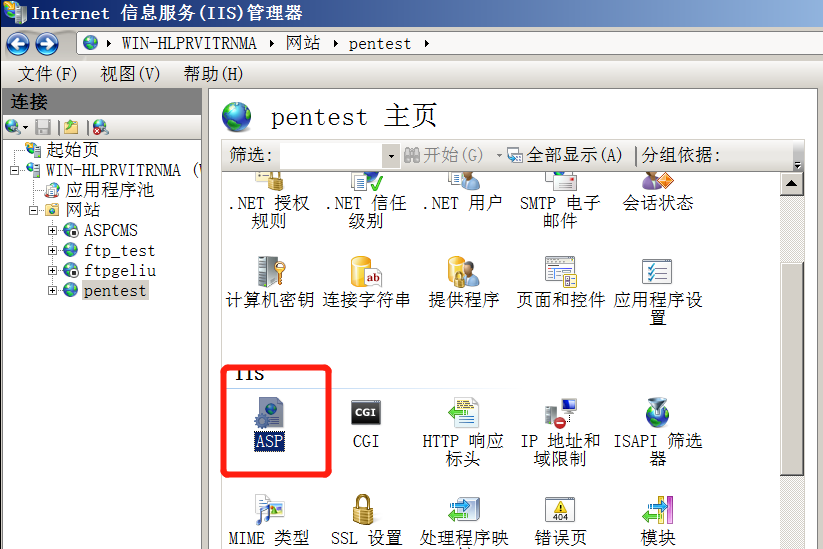Open the 文件(F) menu
Image resolution: width=823 pixels, height=549 pixels.
point(47,74)
